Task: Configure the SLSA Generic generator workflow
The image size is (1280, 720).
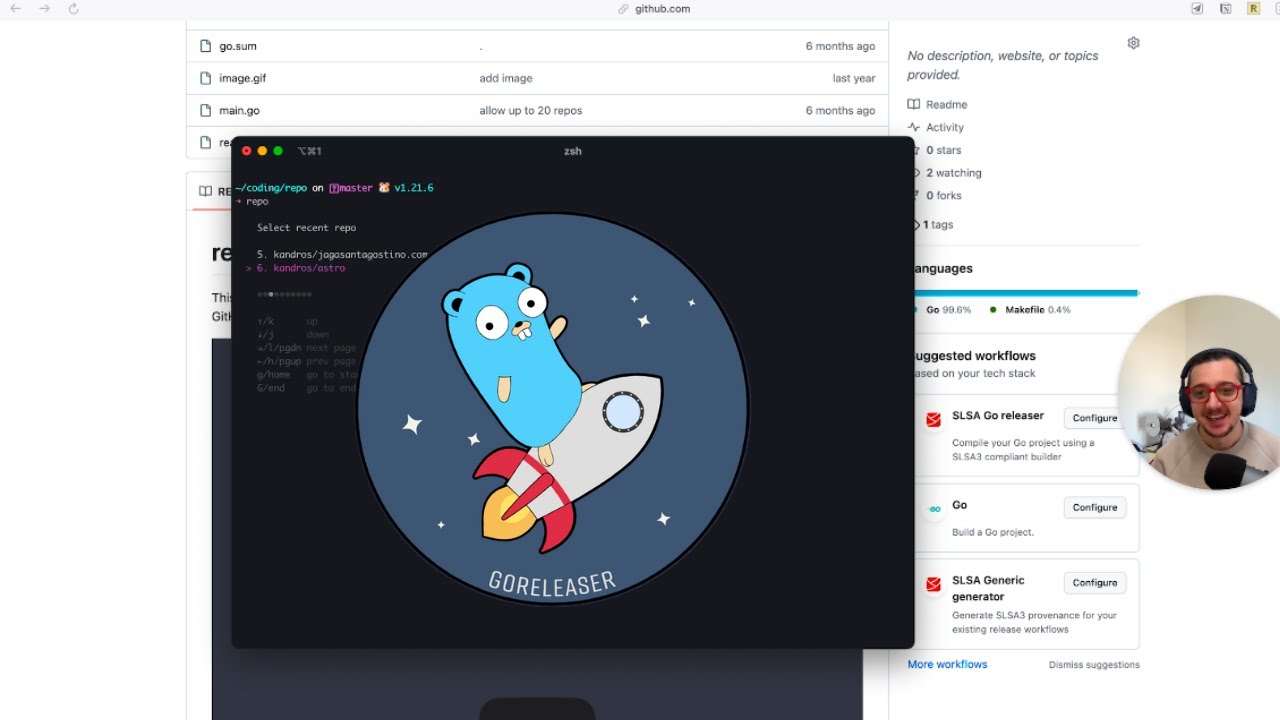Action: coord(1095,582)
